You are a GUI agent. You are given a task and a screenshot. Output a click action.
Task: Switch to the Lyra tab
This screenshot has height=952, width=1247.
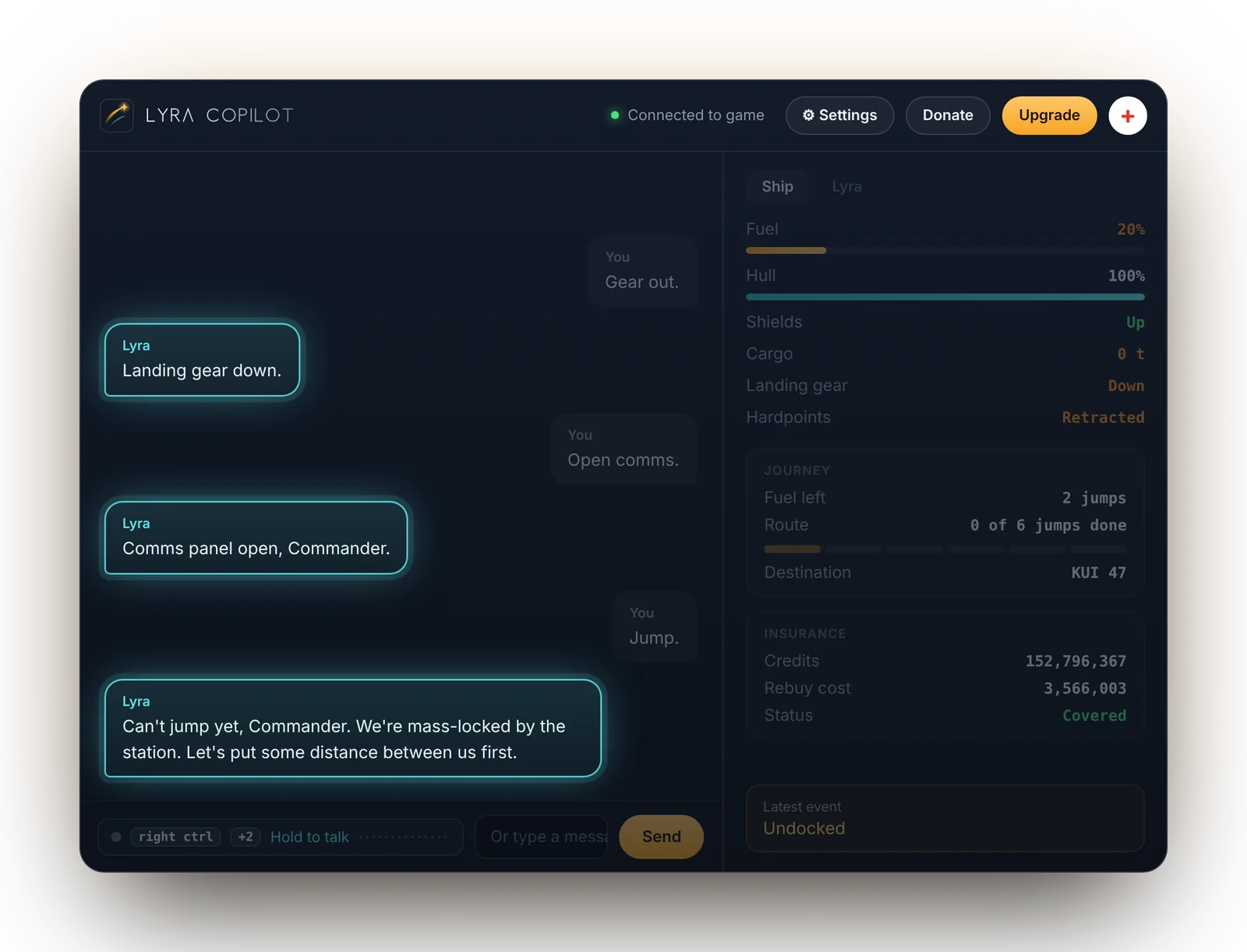846,186
